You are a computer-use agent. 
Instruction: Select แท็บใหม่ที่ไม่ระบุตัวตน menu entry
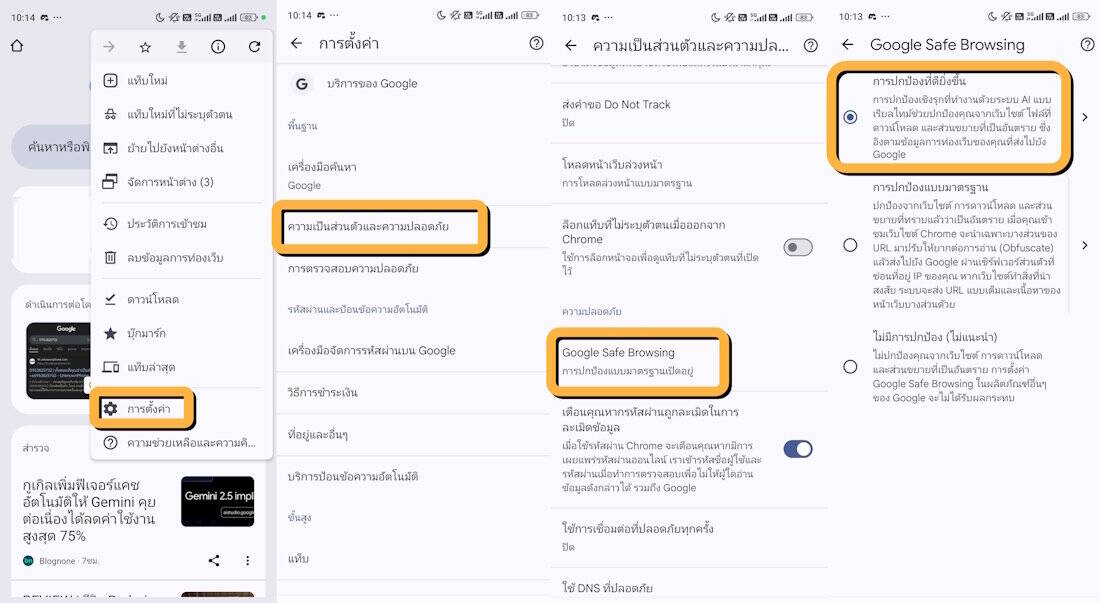point(180,114)
